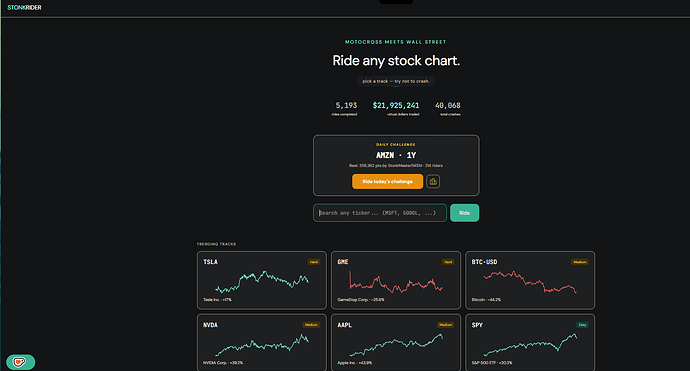
Task: Open the SPY trending track card
Action: pyautogui.click(x=530, y=342)
